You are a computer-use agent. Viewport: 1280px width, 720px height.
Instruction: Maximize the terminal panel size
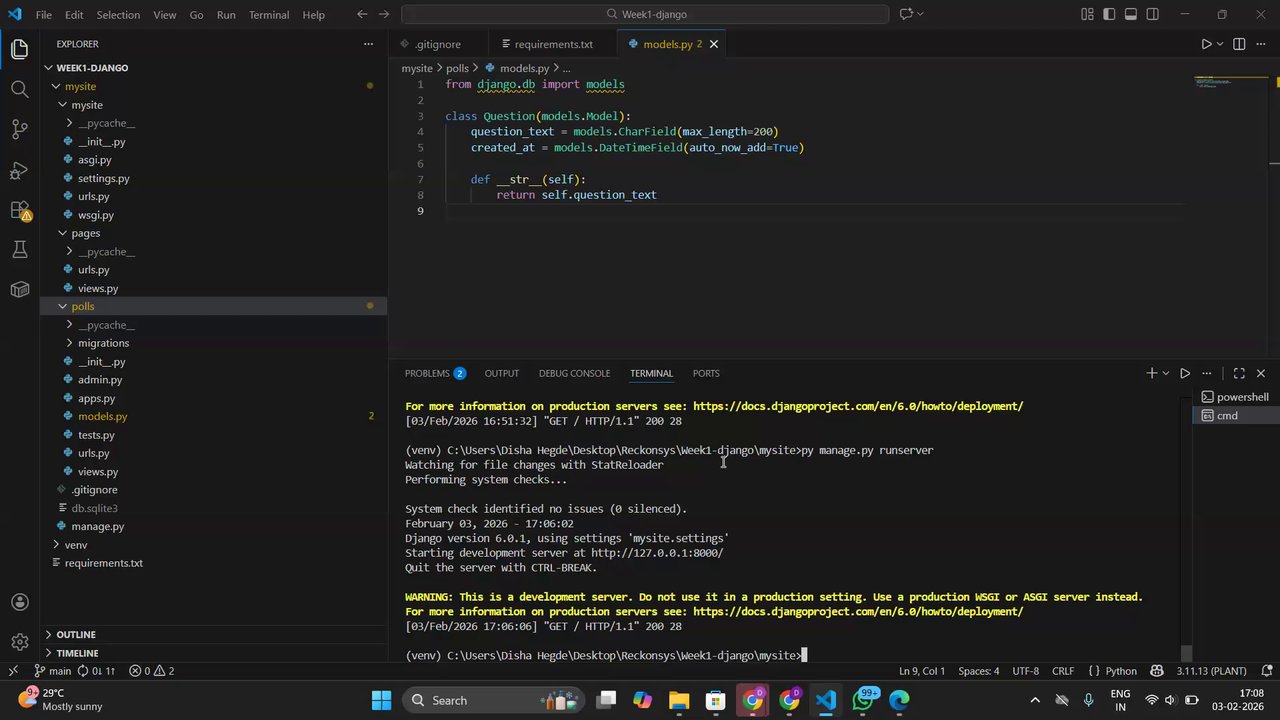tap(1239, 373)
